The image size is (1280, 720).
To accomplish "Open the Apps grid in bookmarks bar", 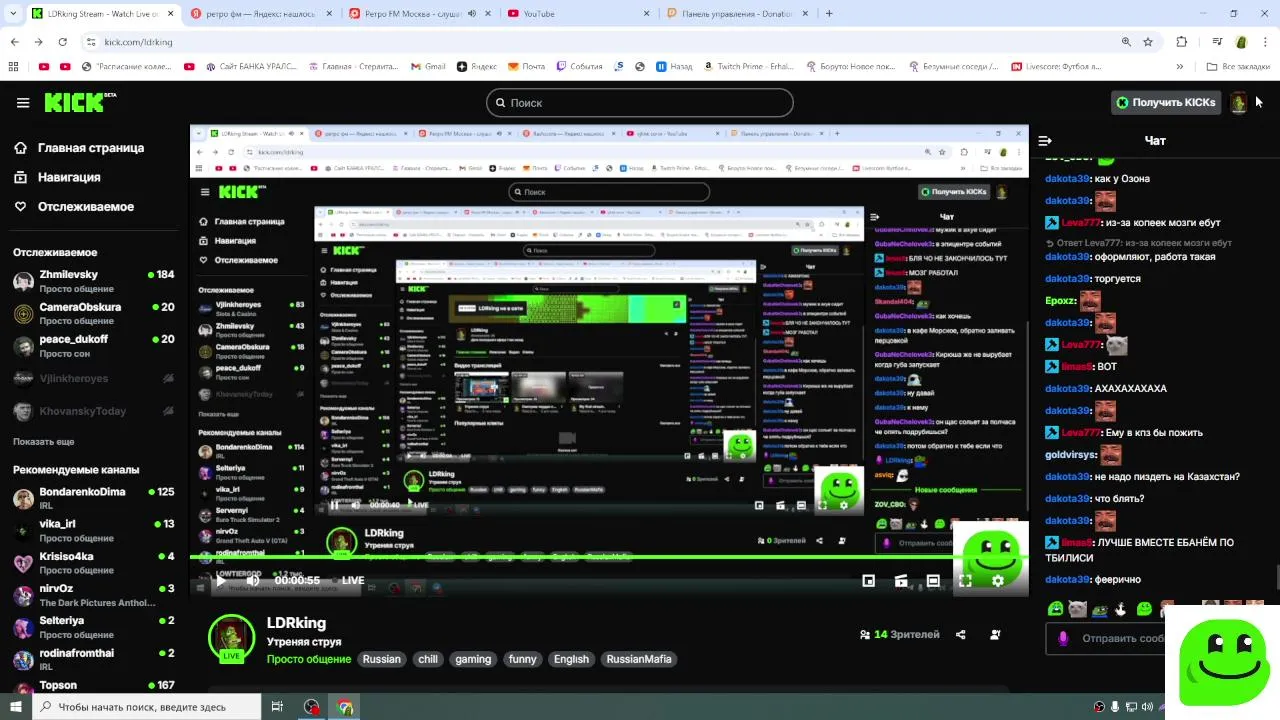I will (13, 66).
